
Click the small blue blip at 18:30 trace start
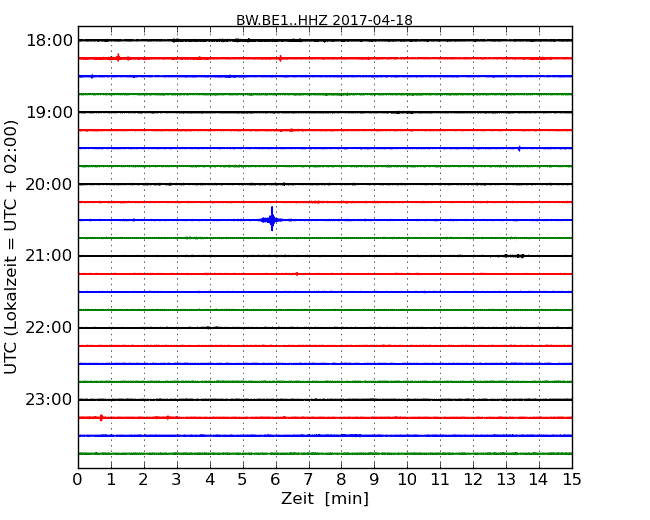[92, 76]
